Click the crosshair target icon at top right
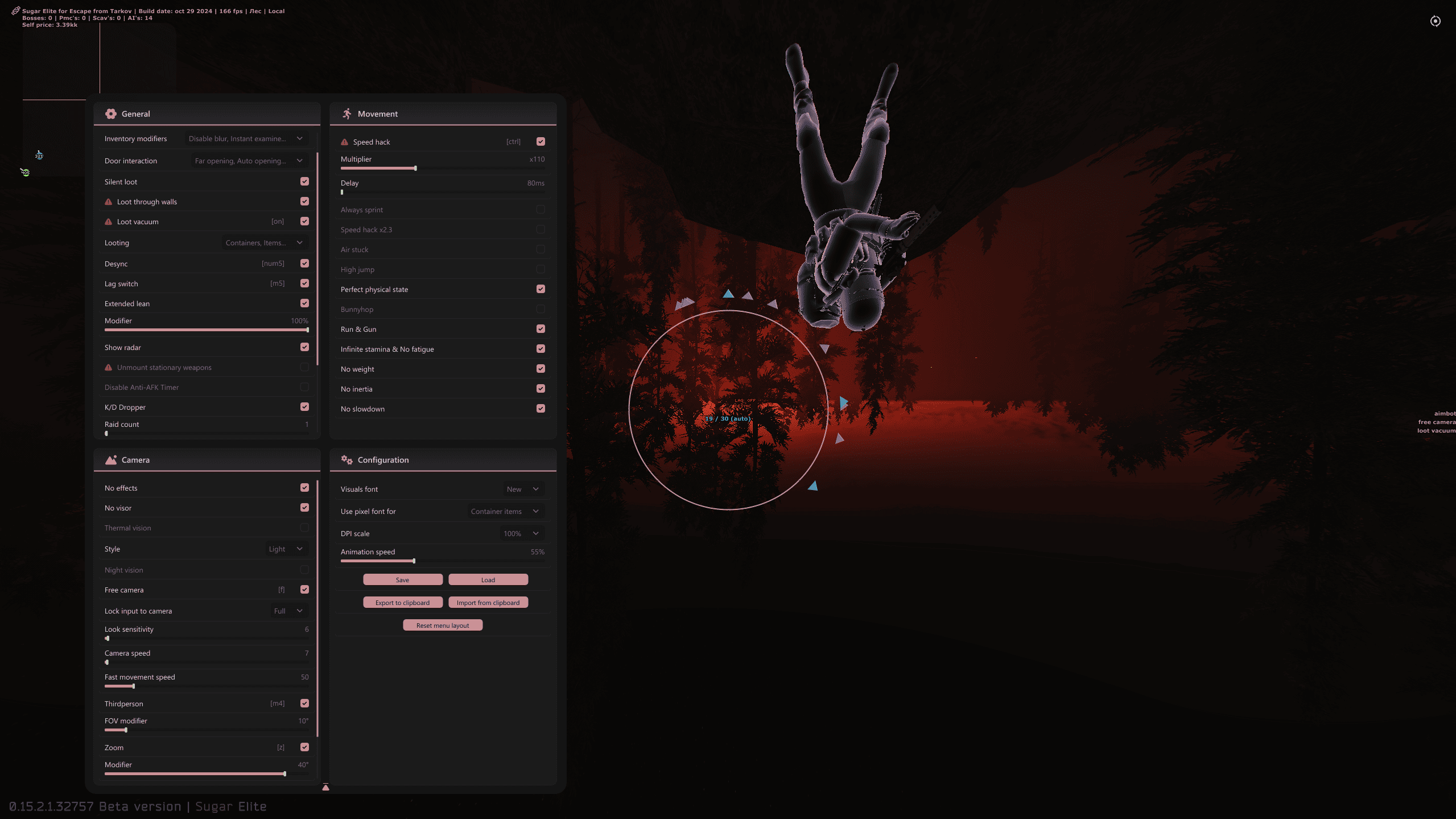Screen dimensions: 1456x819 click(x=1435, y=21)
